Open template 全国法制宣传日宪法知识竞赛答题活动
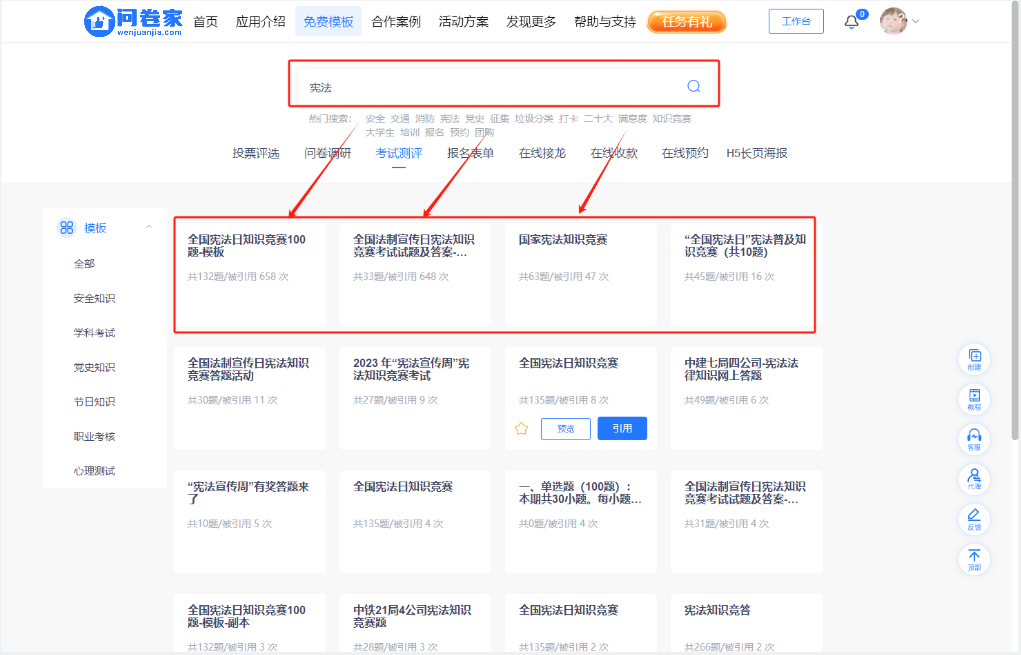Viewport: 1021px width, 655px height. 250,398
